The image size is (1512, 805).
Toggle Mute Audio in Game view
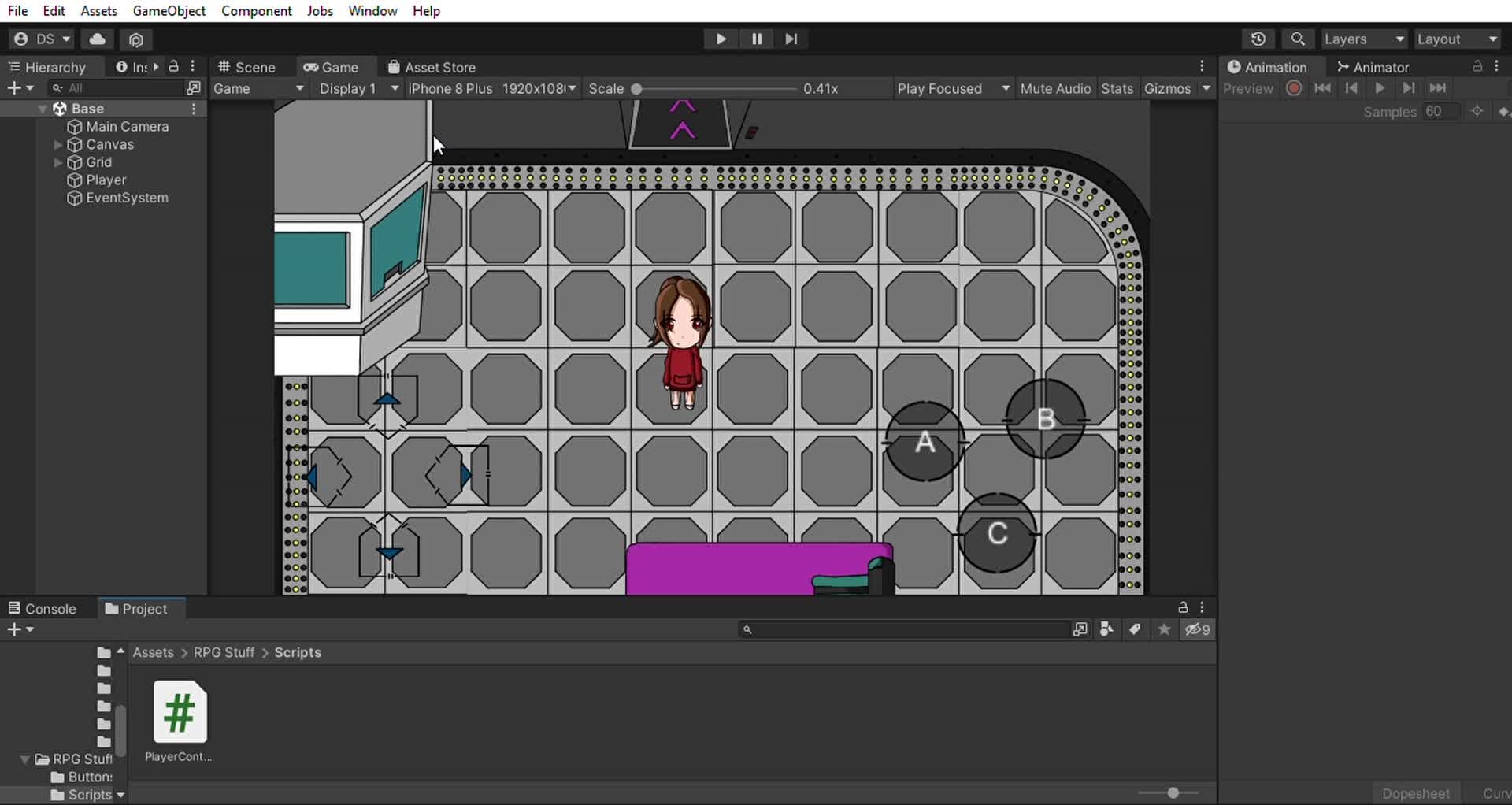pyautogui.click(x=1055, y=88)
